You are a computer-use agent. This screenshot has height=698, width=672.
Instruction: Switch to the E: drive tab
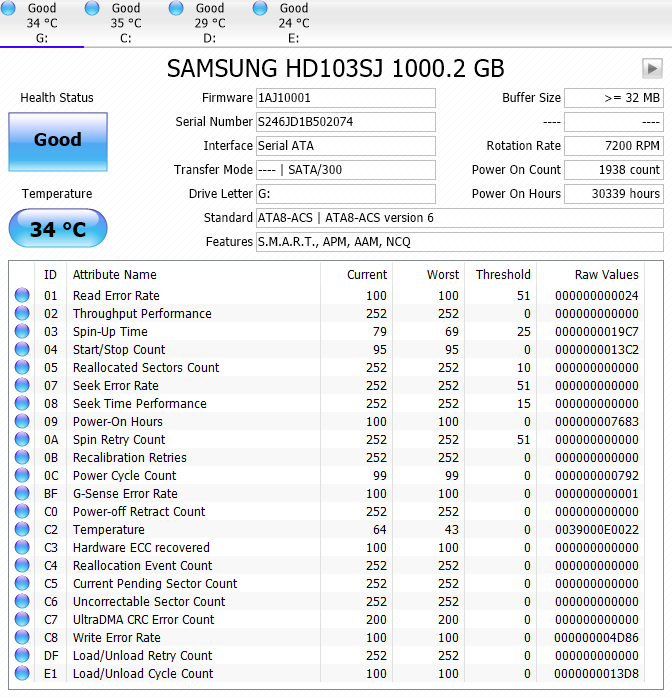tap(294, 23)
